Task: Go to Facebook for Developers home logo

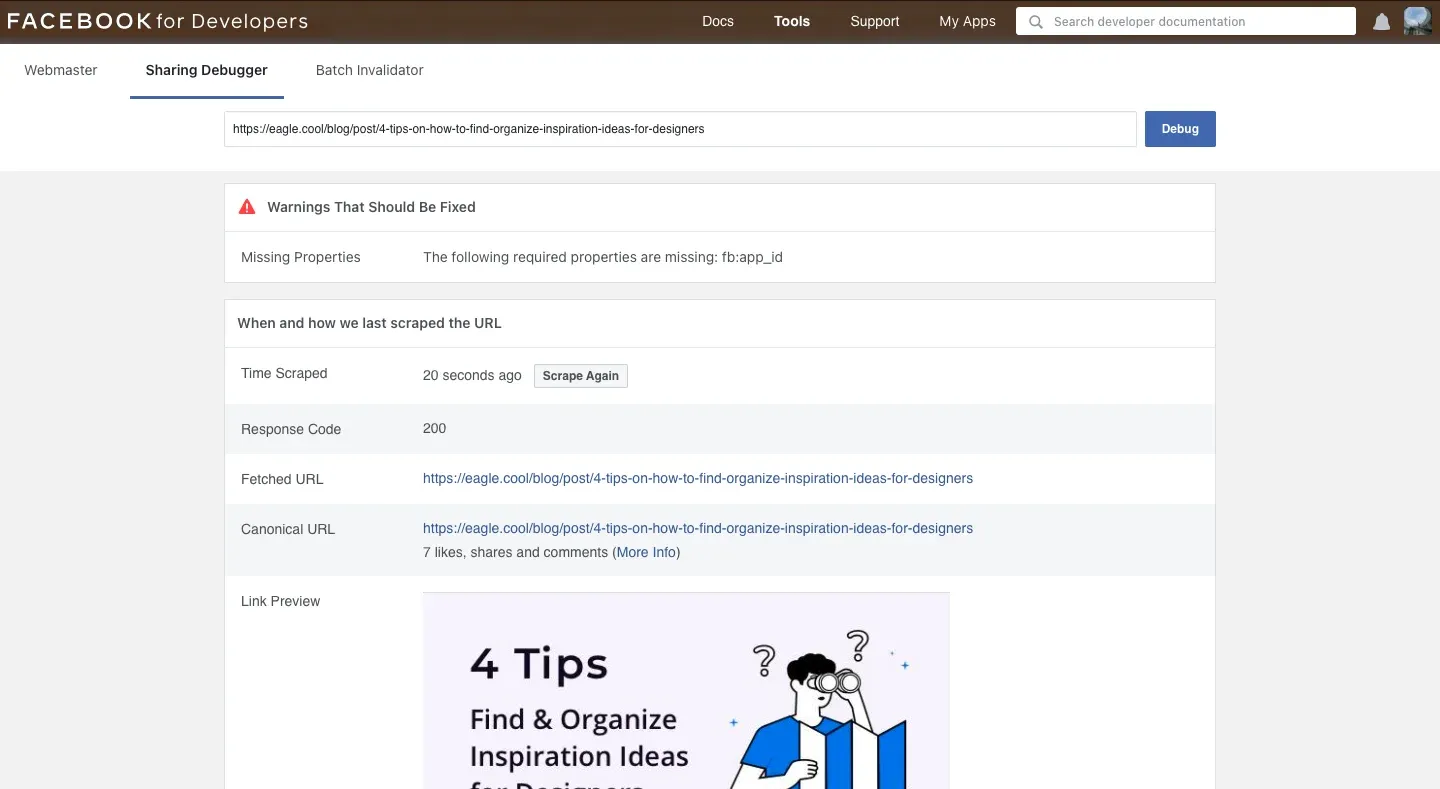Action: click(x=157, y=21)
